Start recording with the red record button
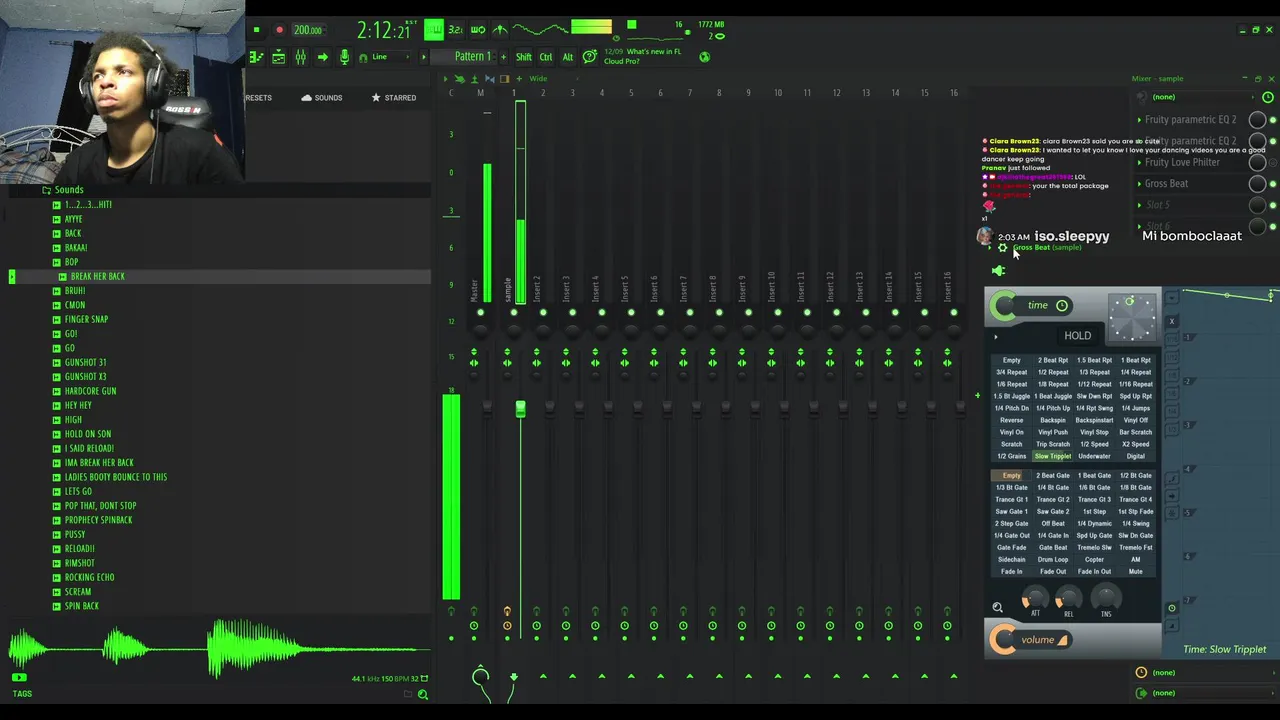1280x720 pixels. click(x=279, y=30)
